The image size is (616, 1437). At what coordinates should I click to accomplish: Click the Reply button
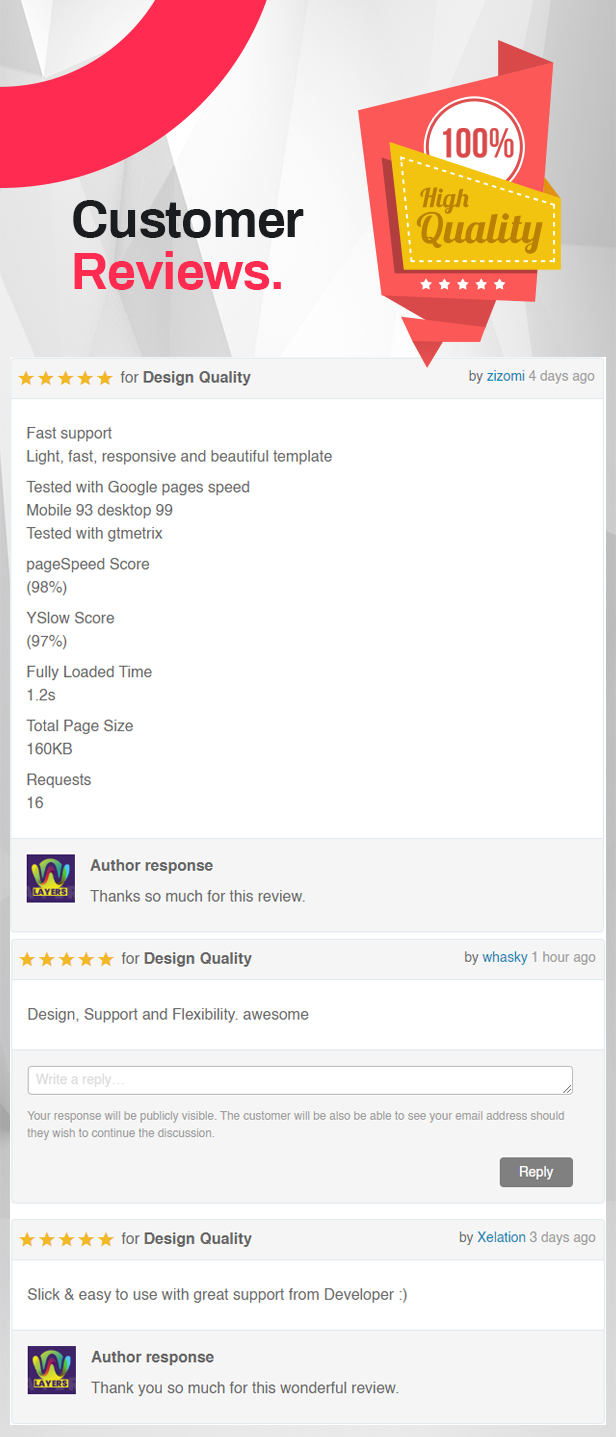click(x=536, y=1172)
